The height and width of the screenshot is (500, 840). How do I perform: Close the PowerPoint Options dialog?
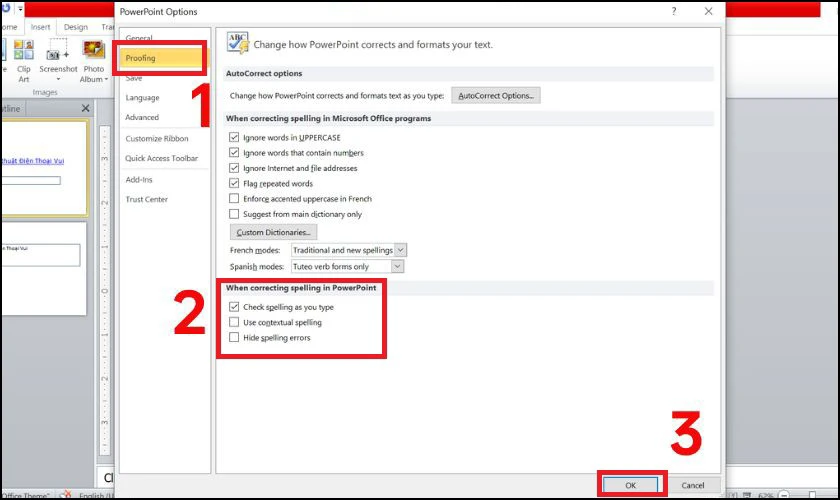[x=708, y=11]
